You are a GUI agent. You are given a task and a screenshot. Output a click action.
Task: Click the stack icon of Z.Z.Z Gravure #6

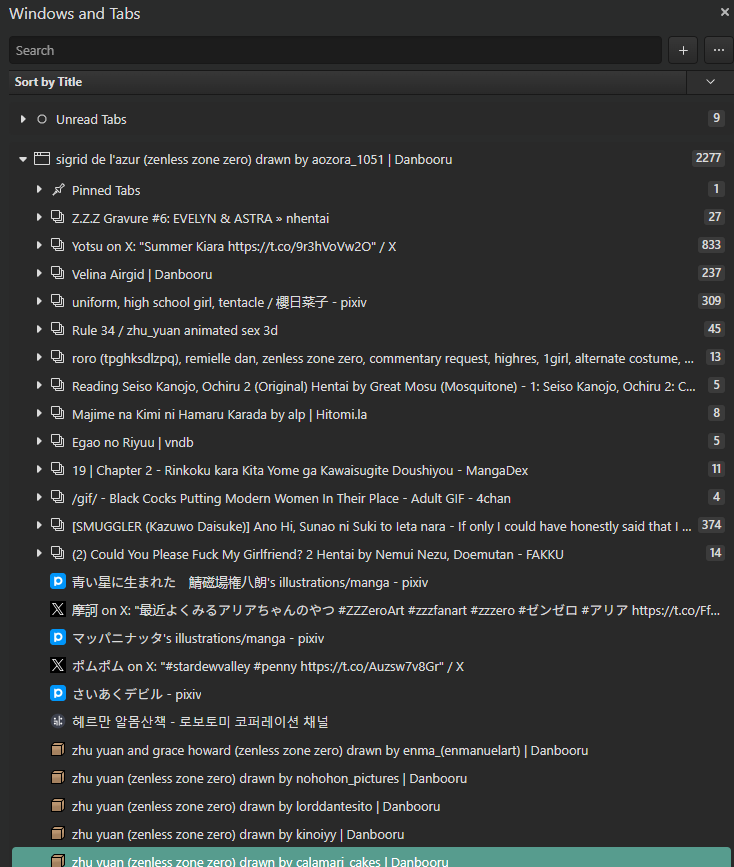tap(58, 217)
